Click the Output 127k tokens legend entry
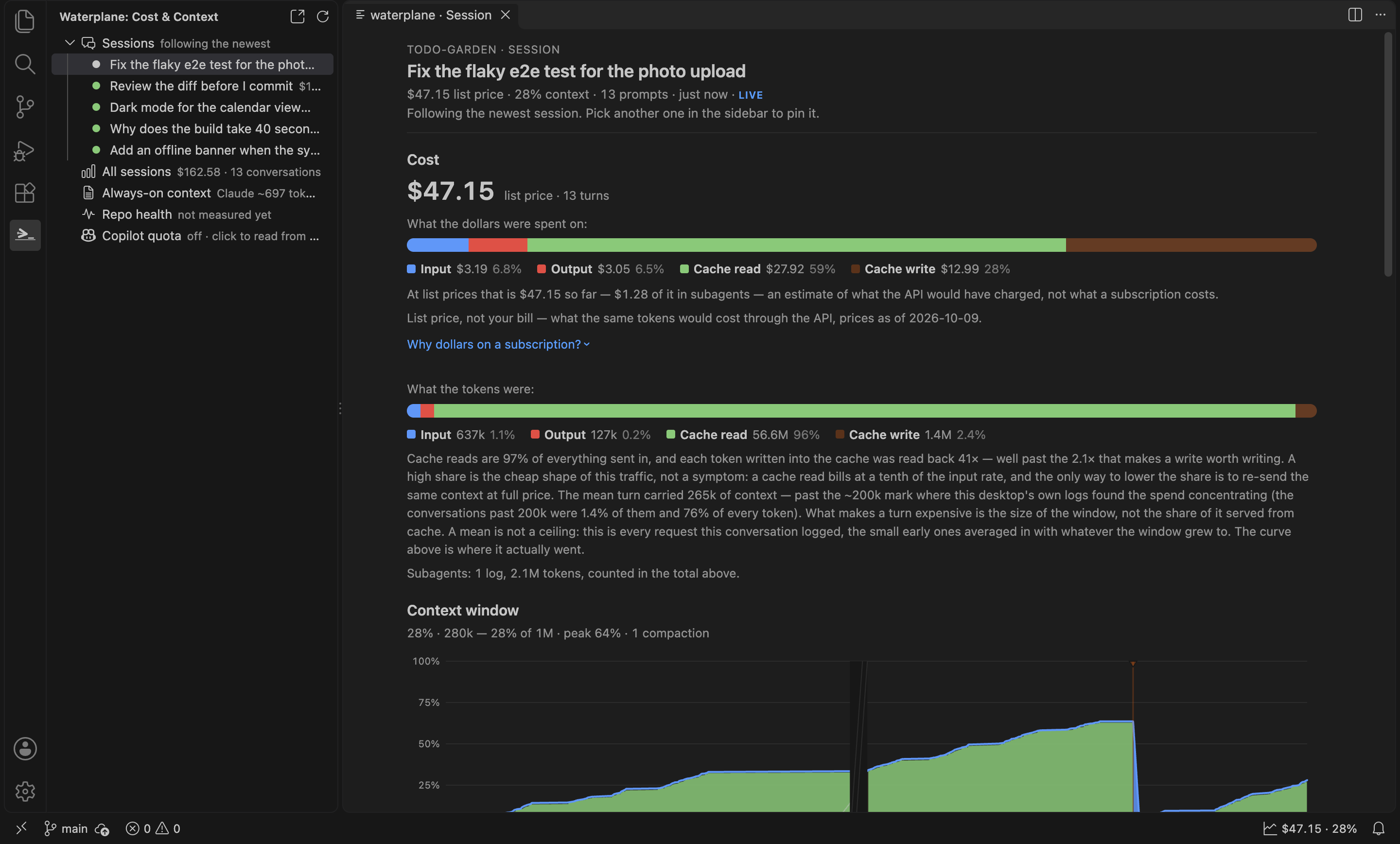Screen dimensions: 1400x844 coord(590,435)
